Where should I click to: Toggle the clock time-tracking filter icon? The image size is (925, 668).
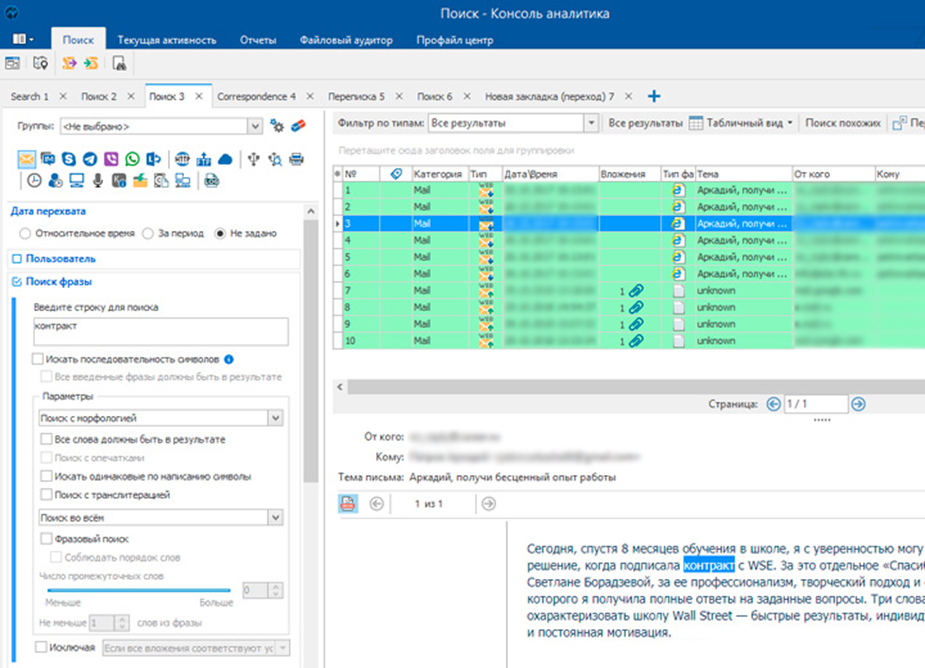[34, 181]
